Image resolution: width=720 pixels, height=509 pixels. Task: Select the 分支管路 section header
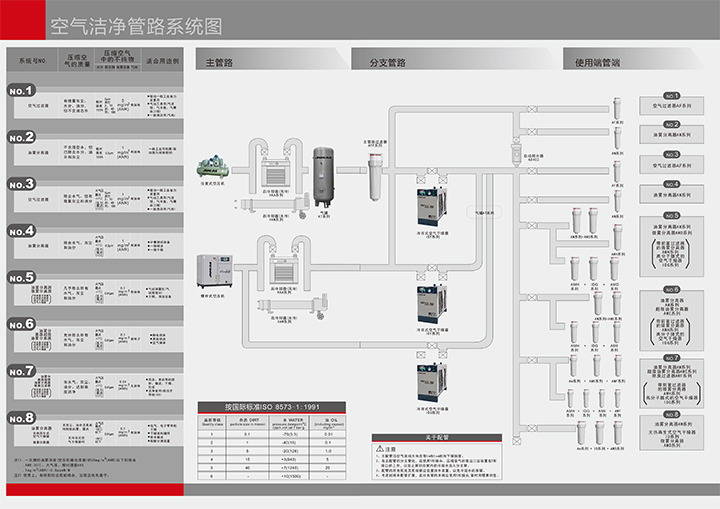click(x=388, y=62)
